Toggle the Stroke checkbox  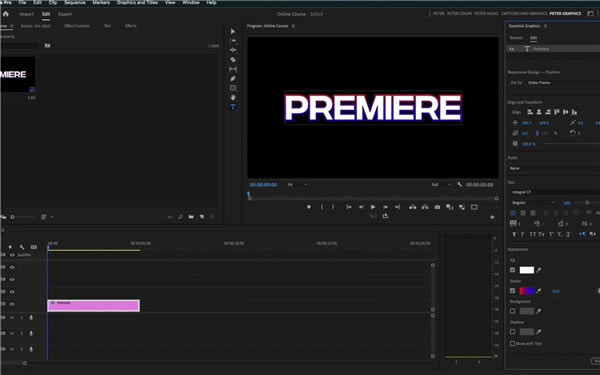point(512,291)
